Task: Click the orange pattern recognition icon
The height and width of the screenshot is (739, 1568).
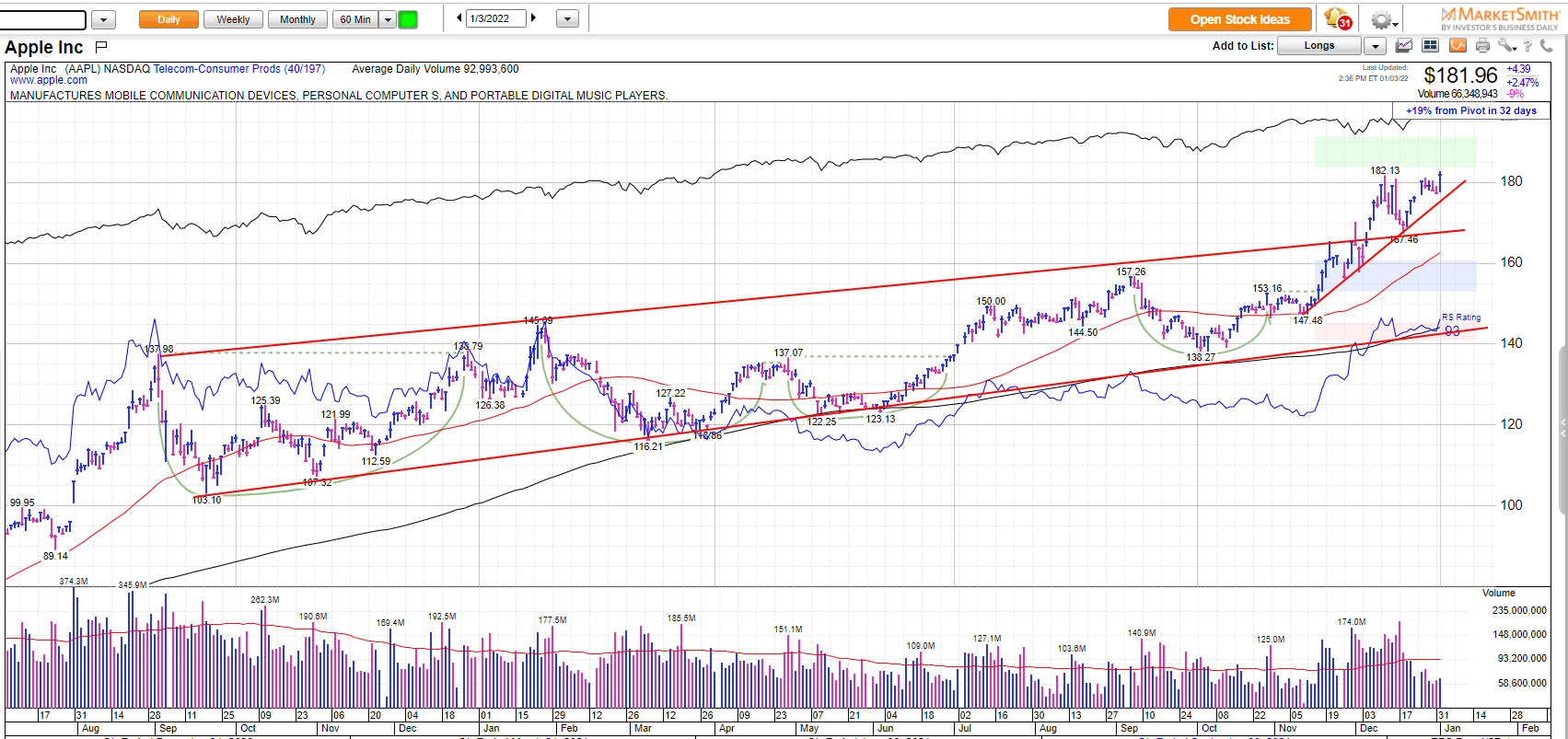Action: (1457, 45)
